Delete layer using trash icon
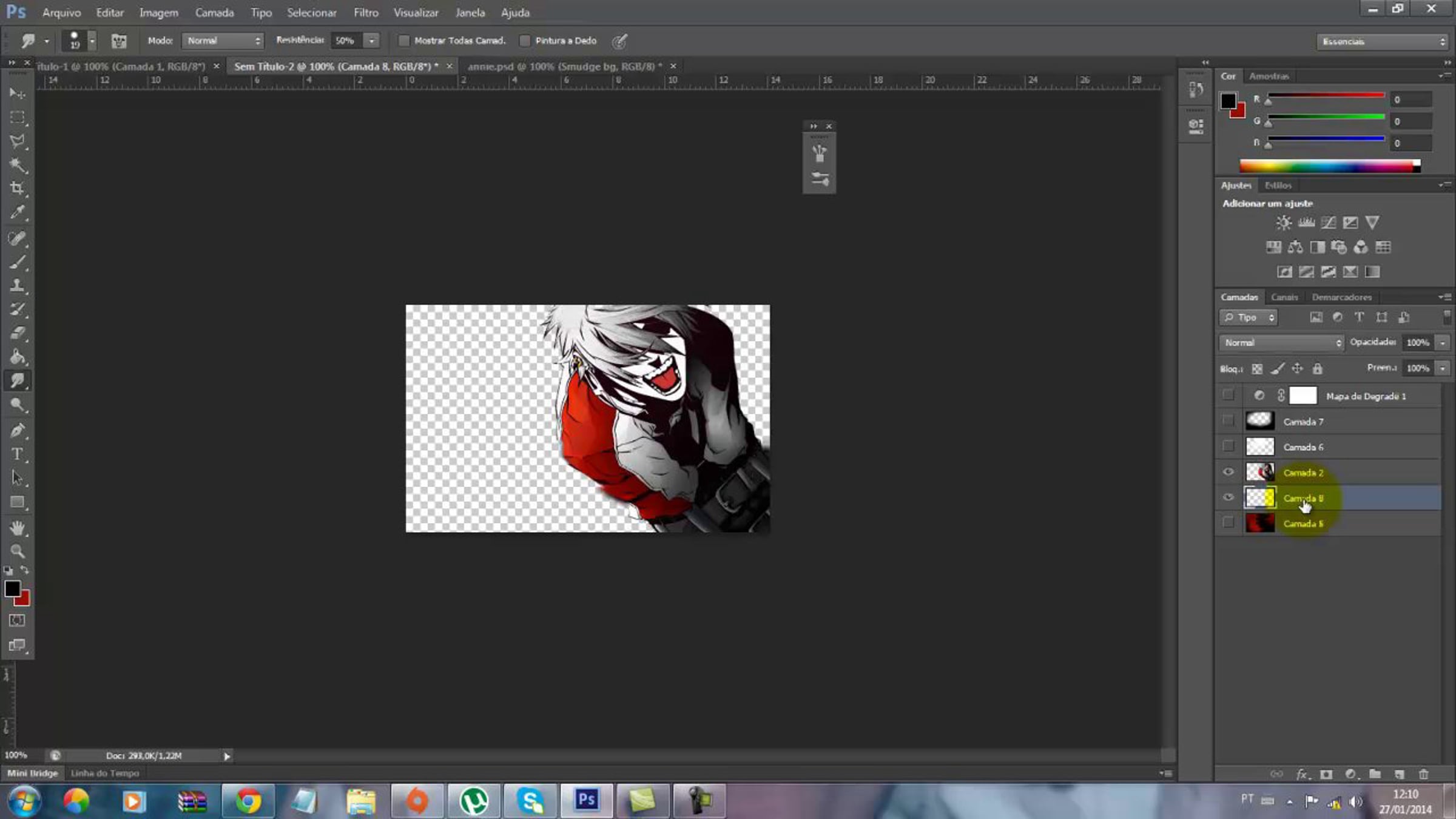This screenshot has width=1456, height=819. (1423, 774)
